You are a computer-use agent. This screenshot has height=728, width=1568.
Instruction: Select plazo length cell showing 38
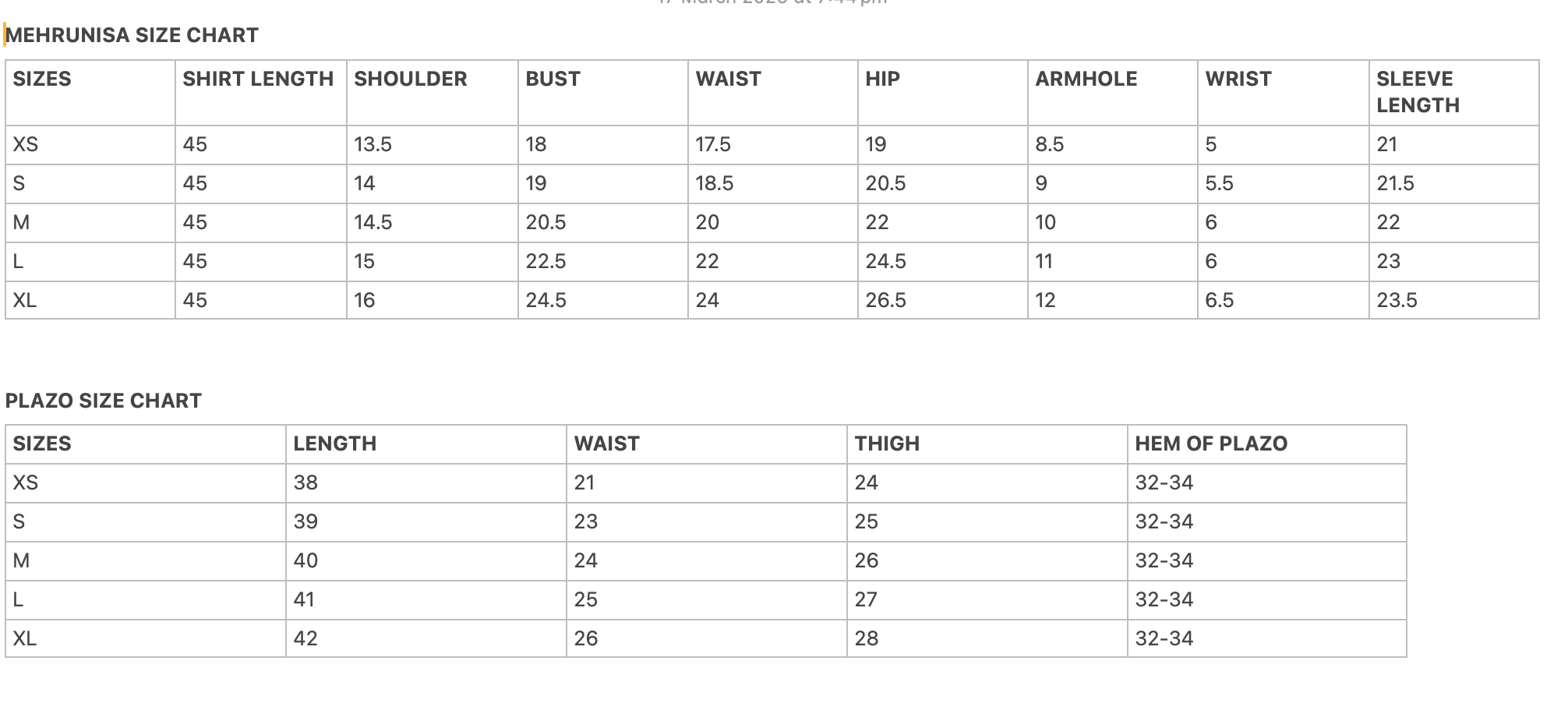(x=426, y=483)
